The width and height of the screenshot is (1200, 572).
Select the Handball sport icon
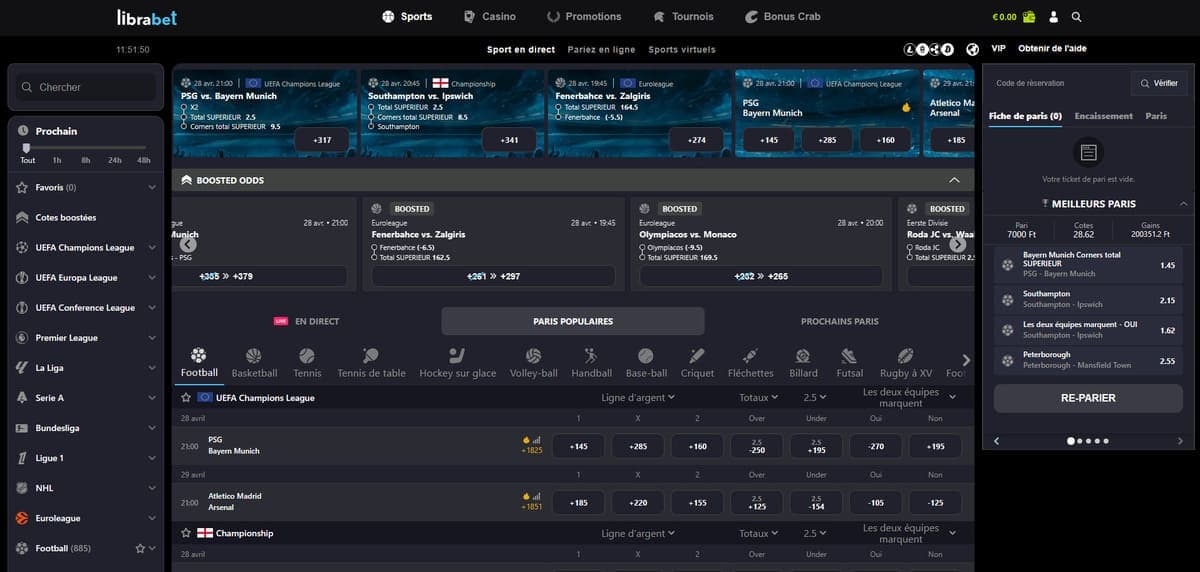(591, 364)
